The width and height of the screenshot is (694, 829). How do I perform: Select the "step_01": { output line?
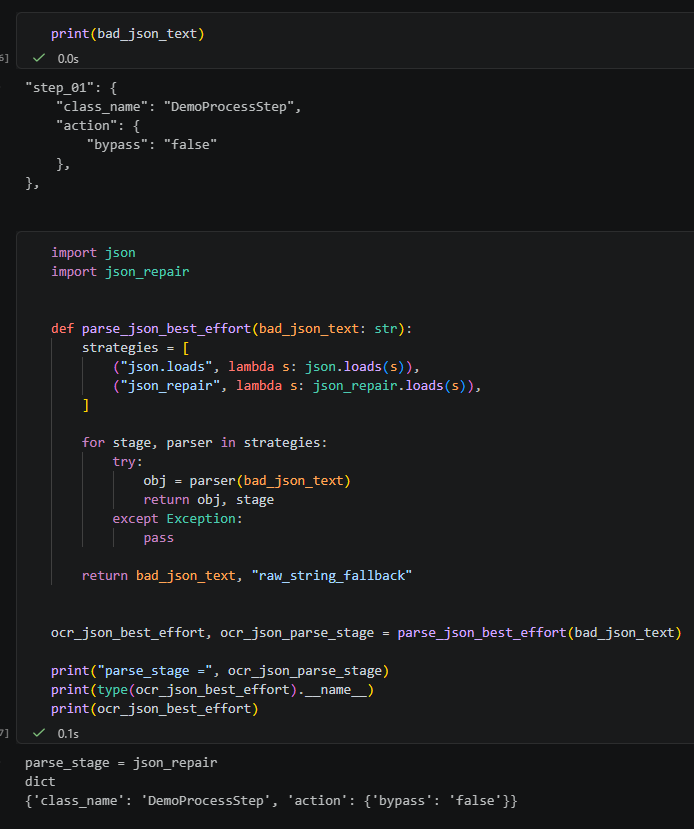[x=71, y=88]
